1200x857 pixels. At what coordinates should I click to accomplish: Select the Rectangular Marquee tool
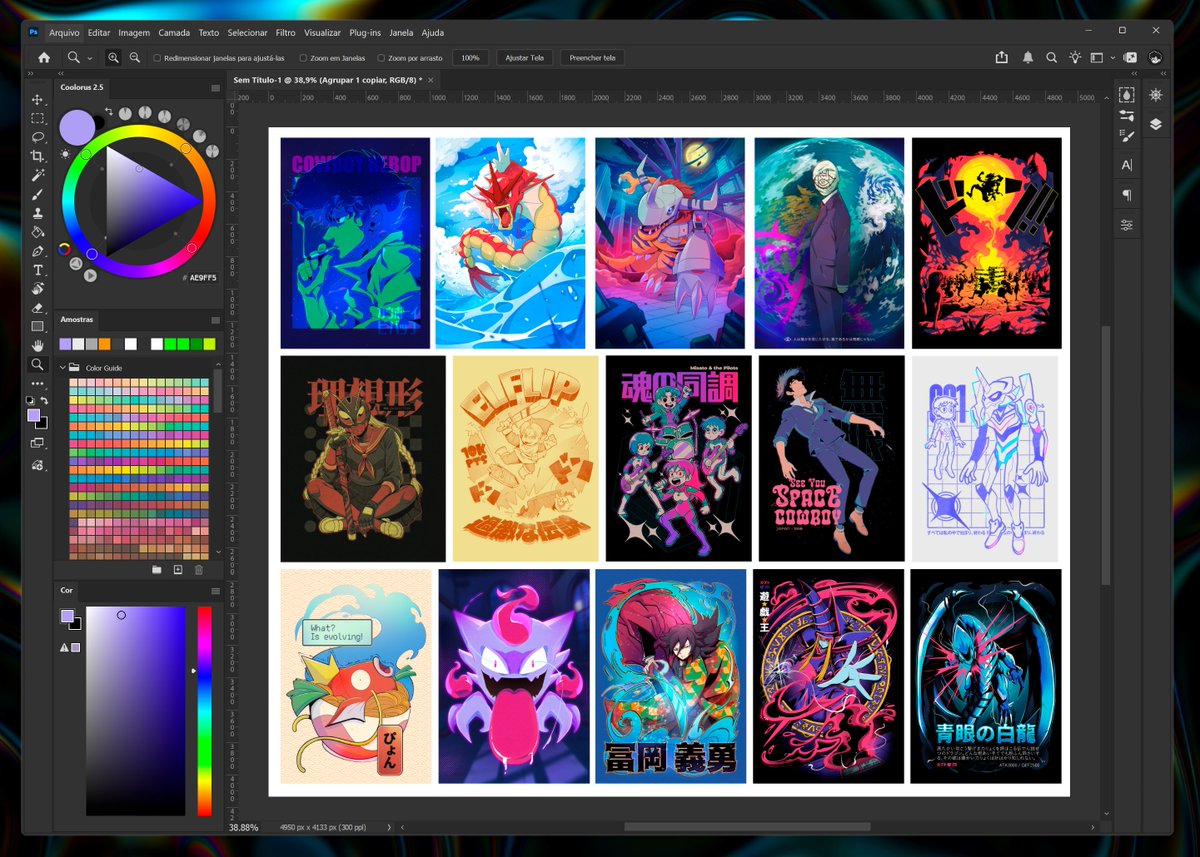37,118
